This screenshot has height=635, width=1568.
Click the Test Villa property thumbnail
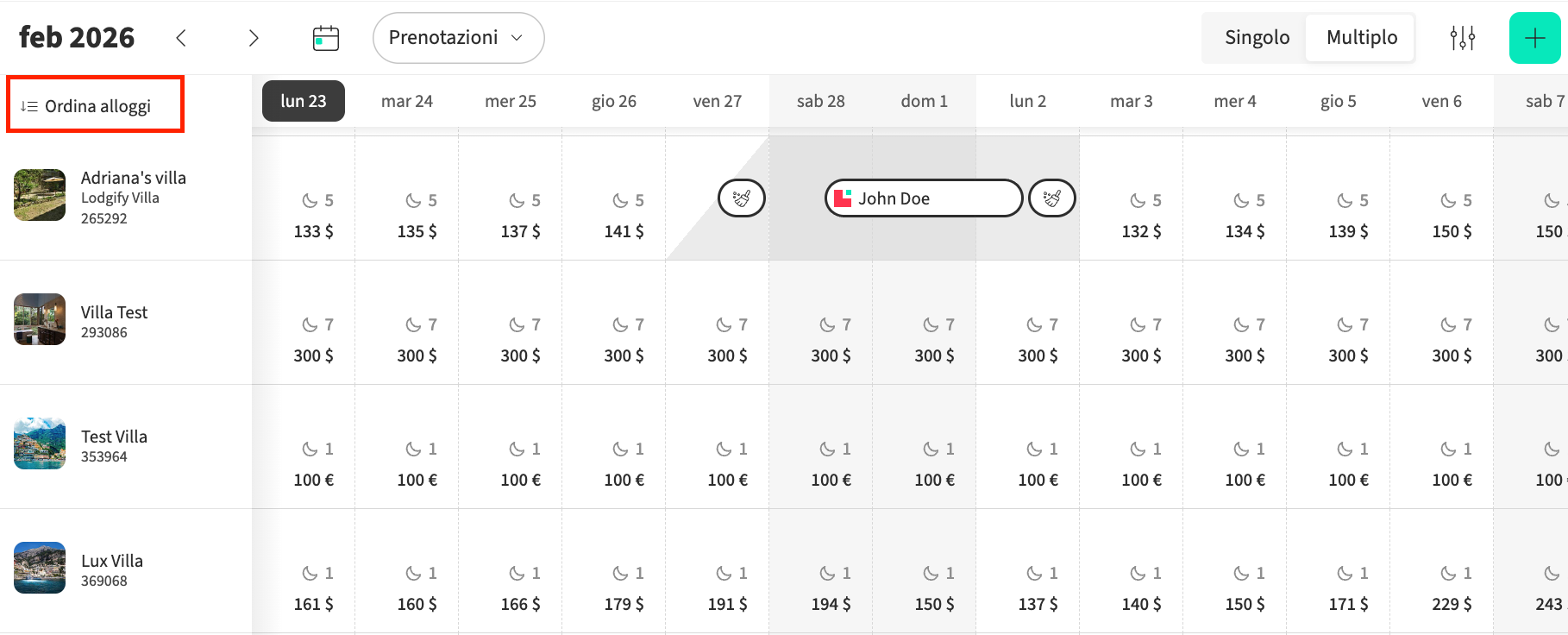(40, 443)
